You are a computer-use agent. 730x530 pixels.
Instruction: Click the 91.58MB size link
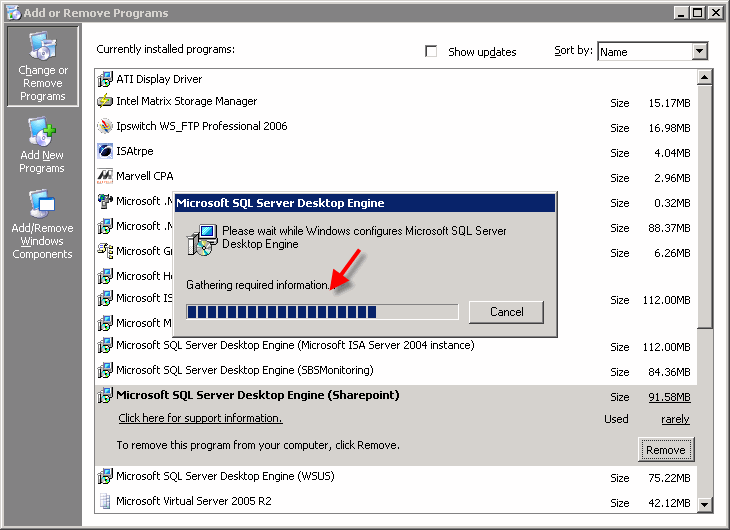tap(669, 397)
